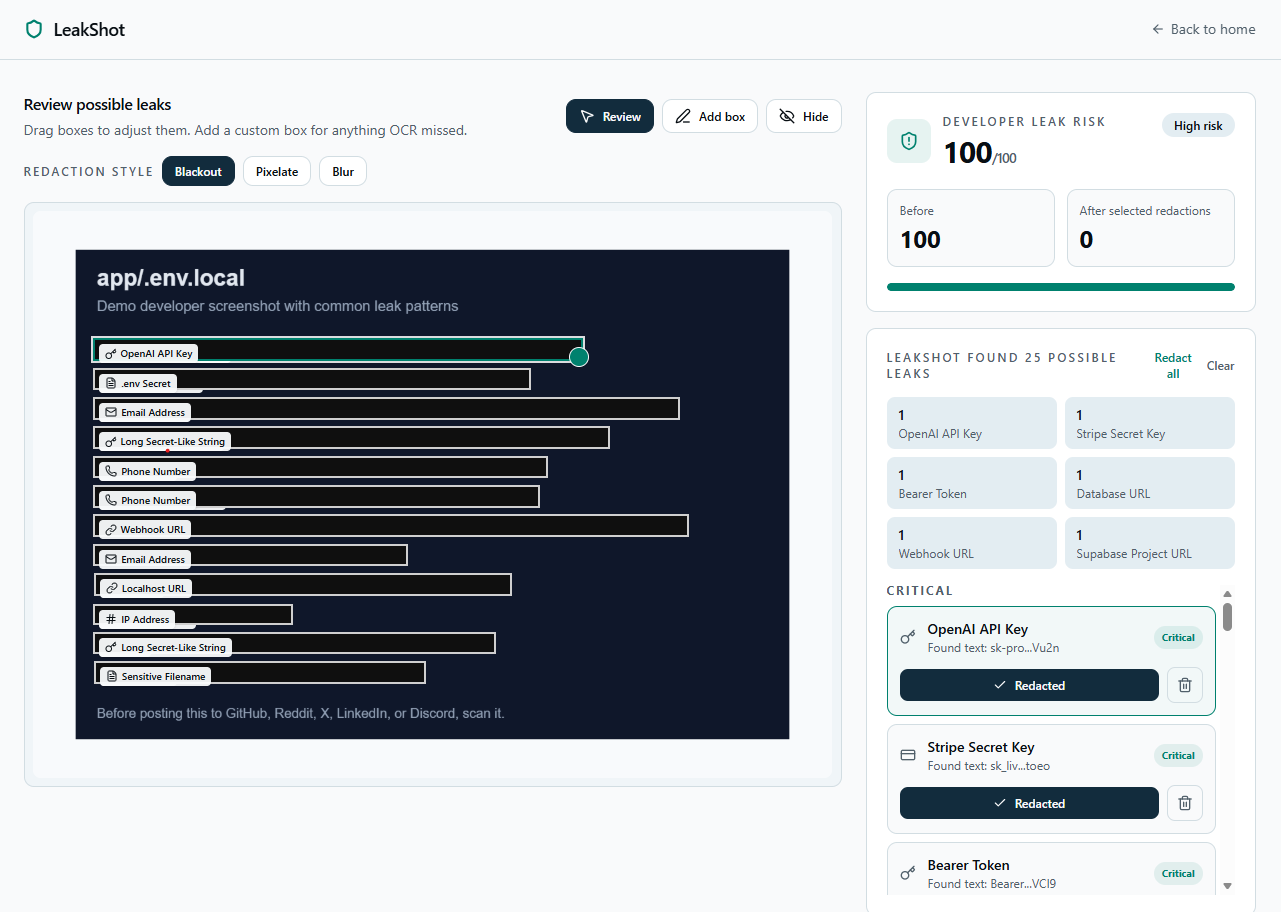Viewport: 1281px width, 912px height.
Task: Click the Add box button
Action: (710, 116)
